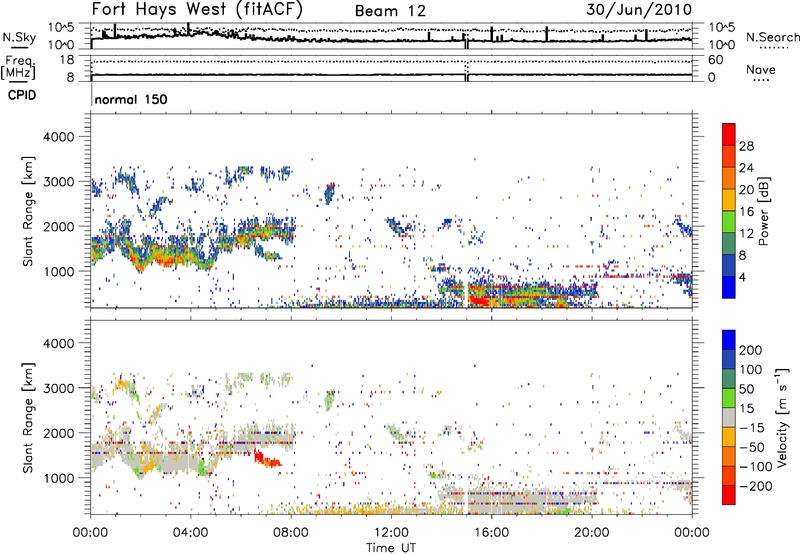Select the '200' tick on Velocity scale

(x=750, y=350)
